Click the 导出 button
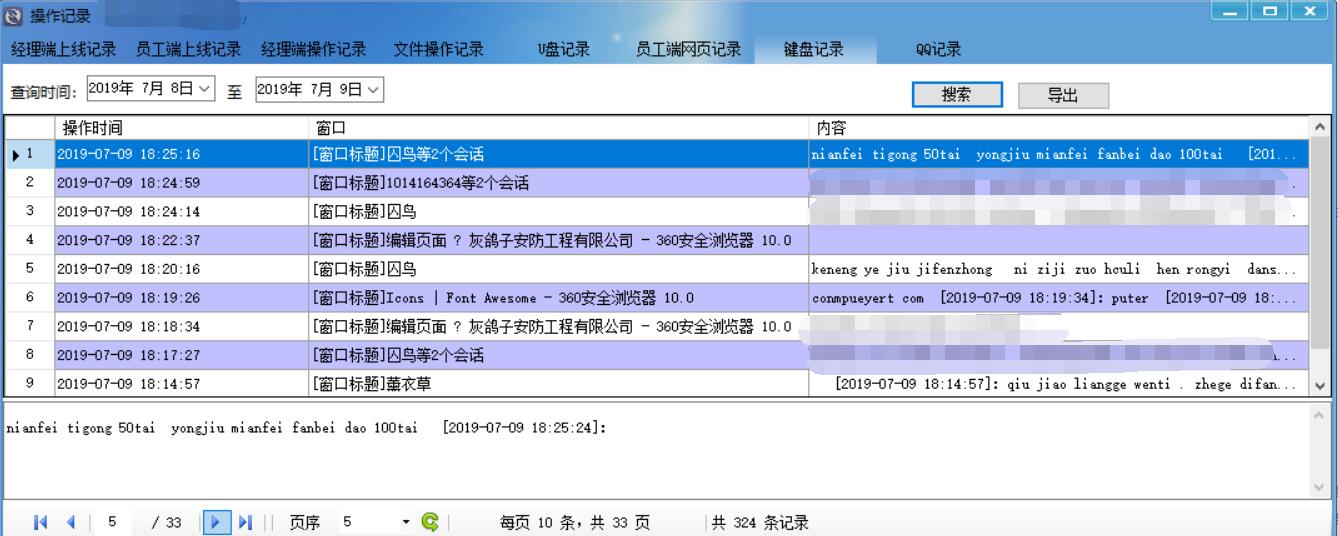 tap(1062, 95)
